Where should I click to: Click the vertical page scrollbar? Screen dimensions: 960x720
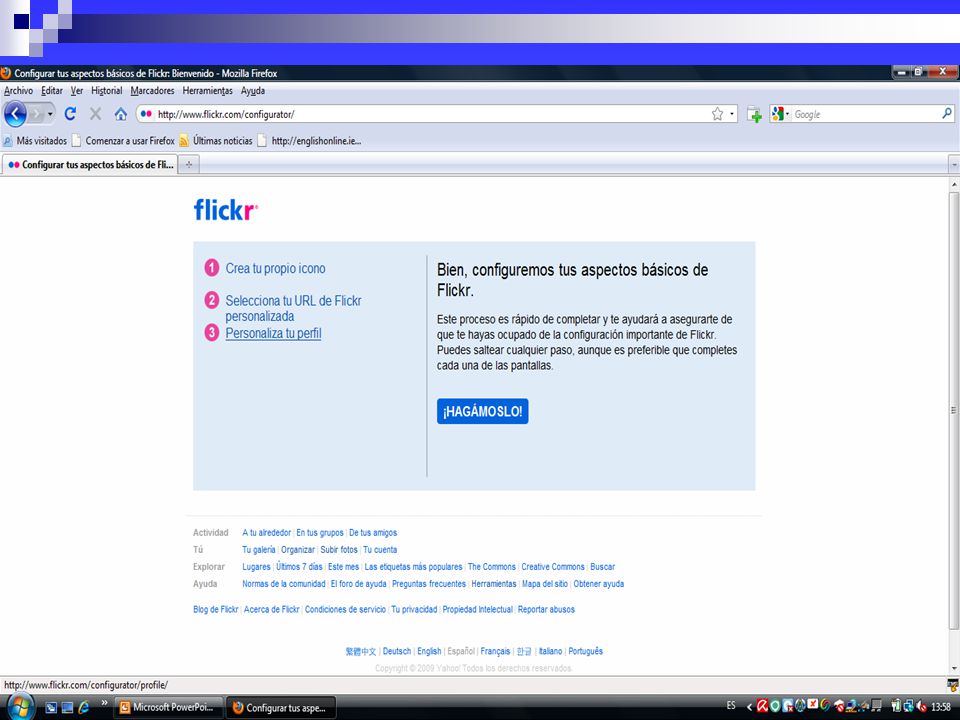click(954, 410)
